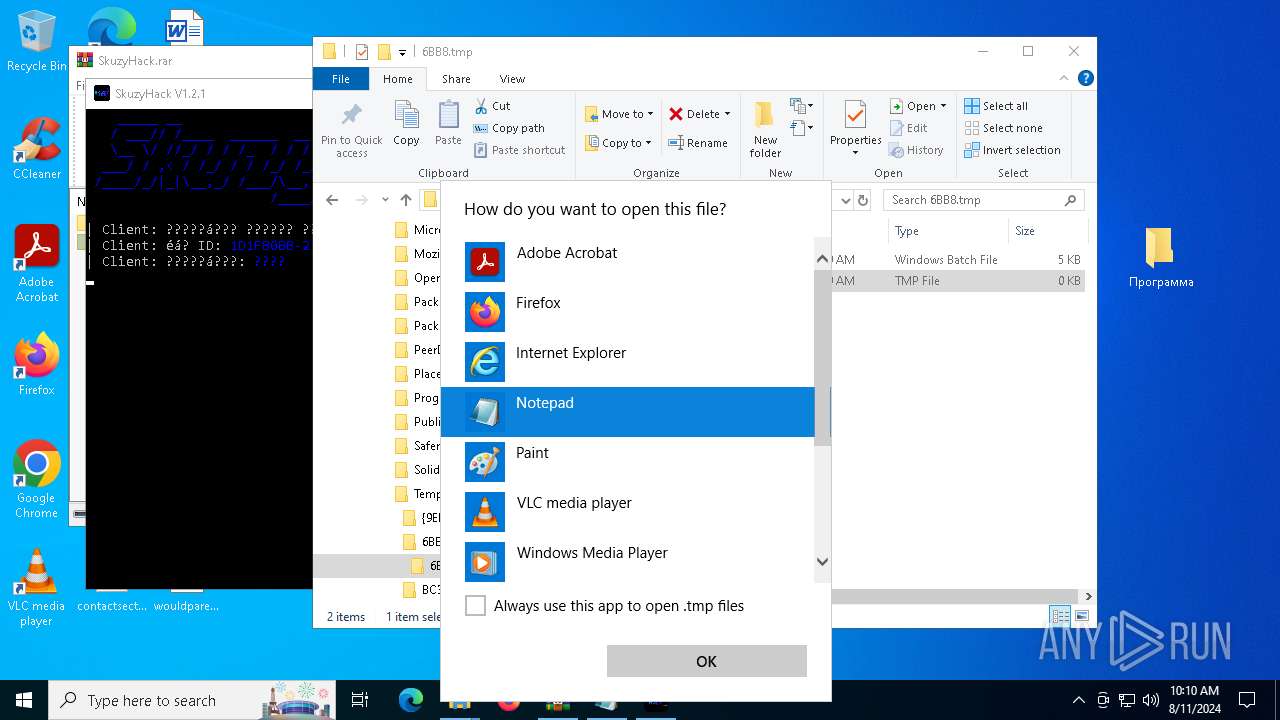Sort by the Type column header

click(949, 231)
